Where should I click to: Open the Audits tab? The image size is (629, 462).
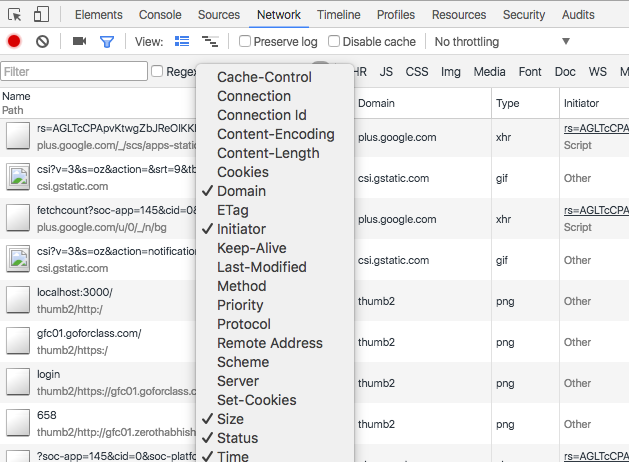tap(578, 15)
